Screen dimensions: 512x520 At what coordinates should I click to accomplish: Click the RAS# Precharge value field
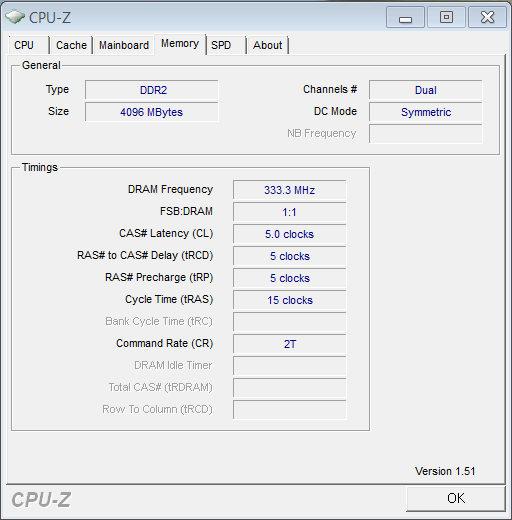[290, 278]
